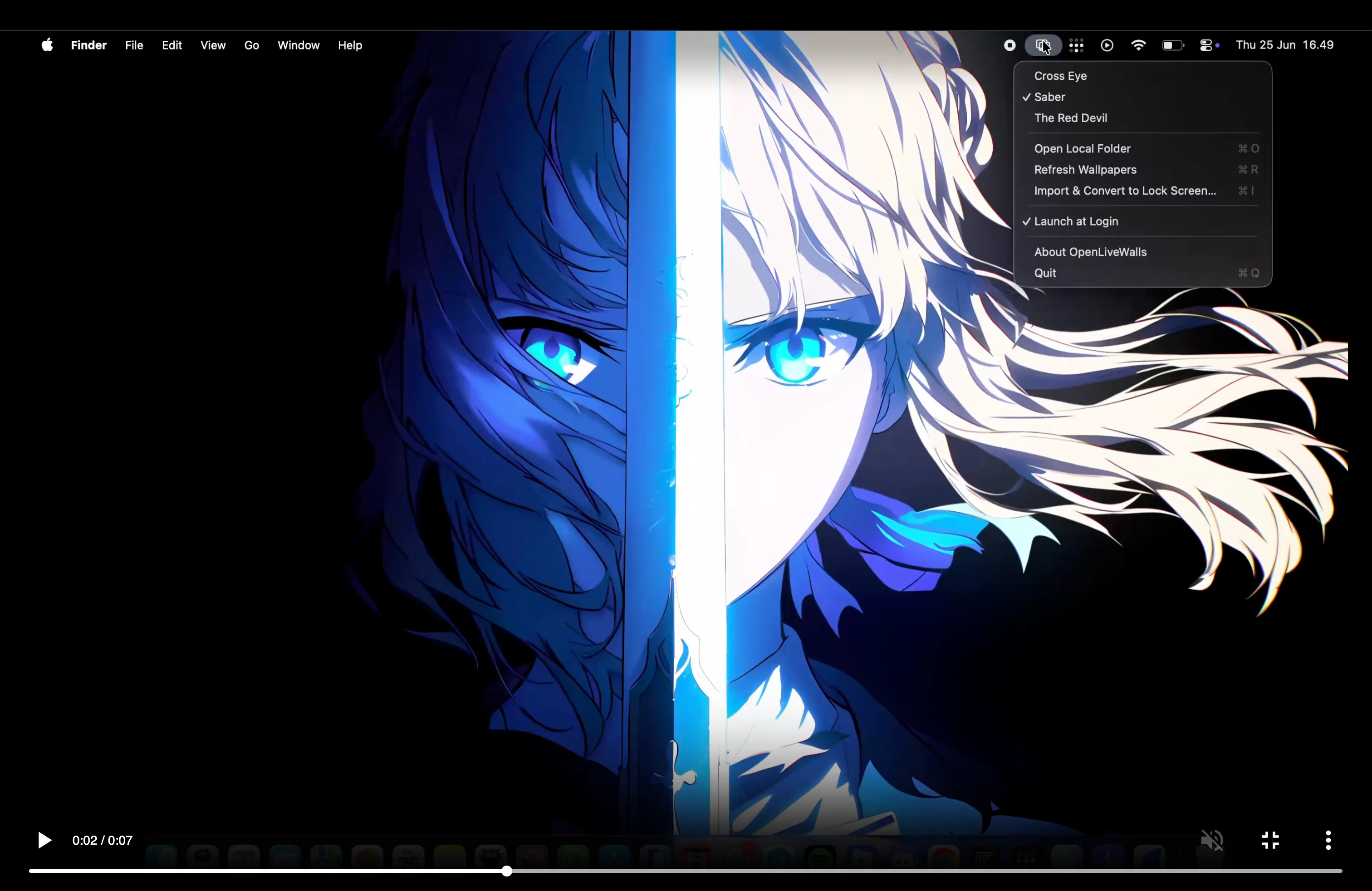Toggle Launch at Login
Viewport: 1372px width, 891px height.
(1142, 221)
